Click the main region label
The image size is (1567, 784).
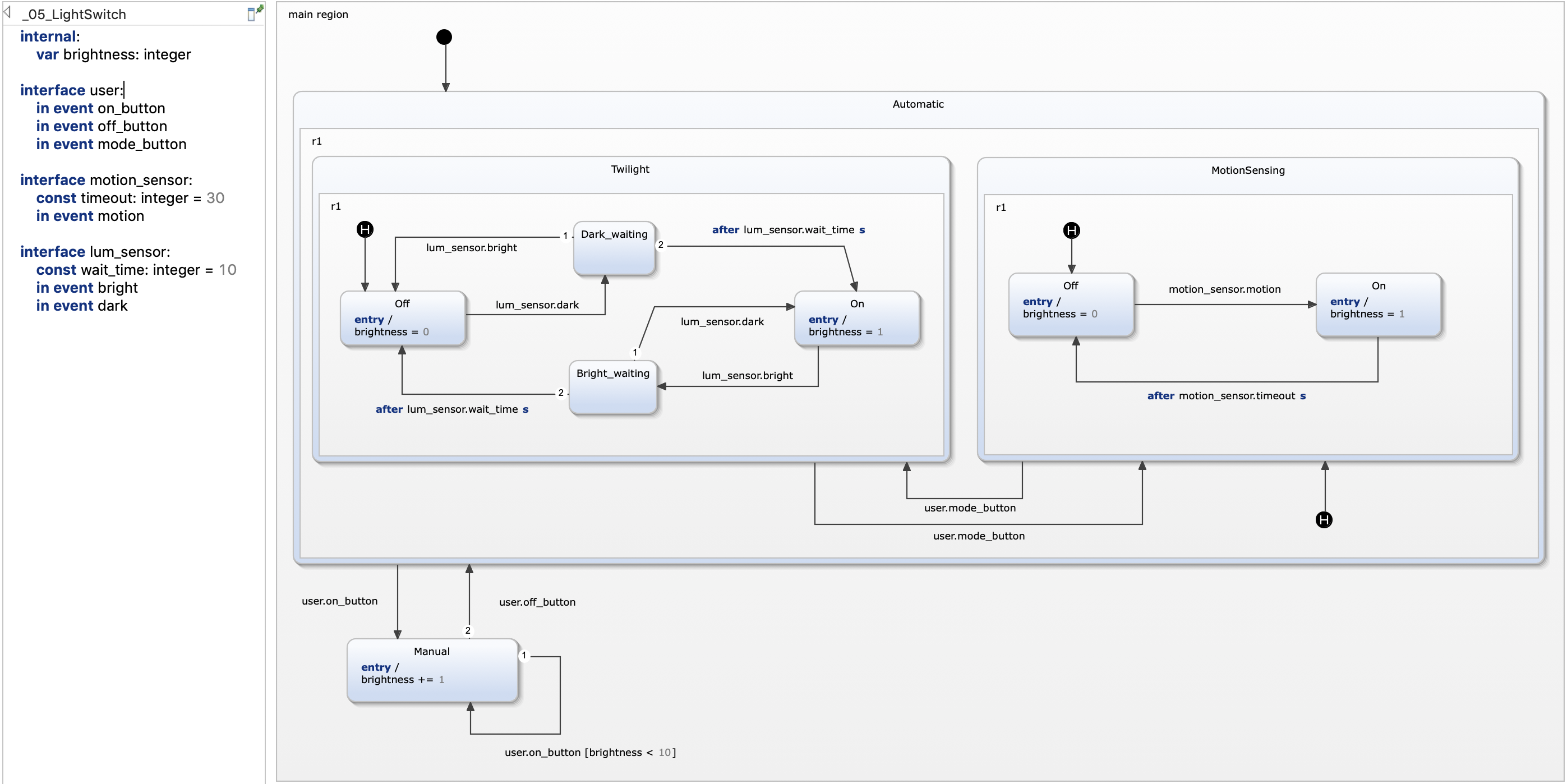[317, 14]
